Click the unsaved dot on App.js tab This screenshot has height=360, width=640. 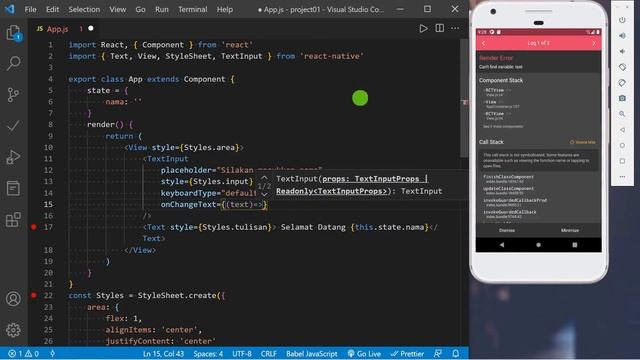click(x=91, y=28)
